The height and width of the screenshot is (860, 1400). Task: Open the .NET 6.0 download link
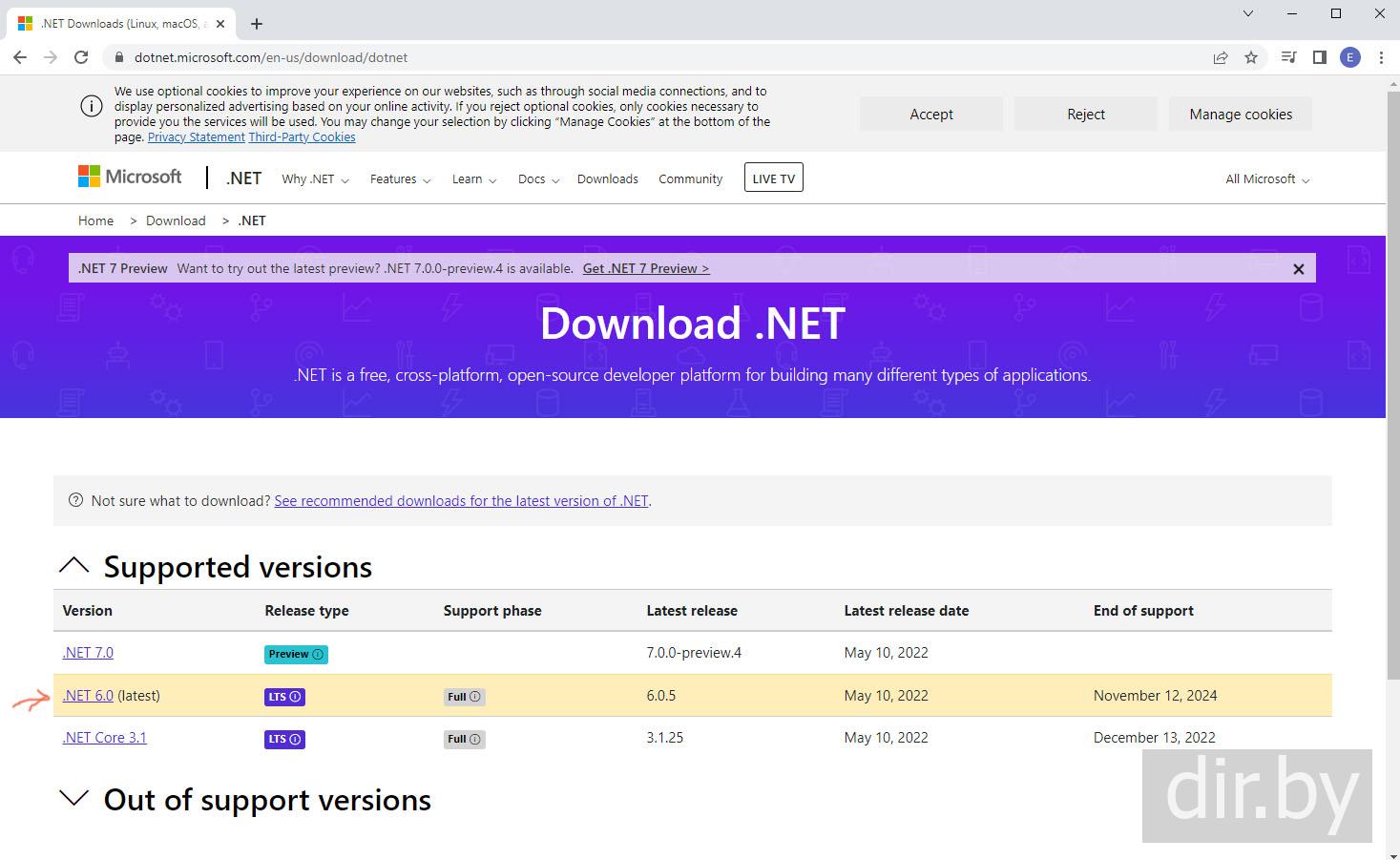(x=88, y=696)
